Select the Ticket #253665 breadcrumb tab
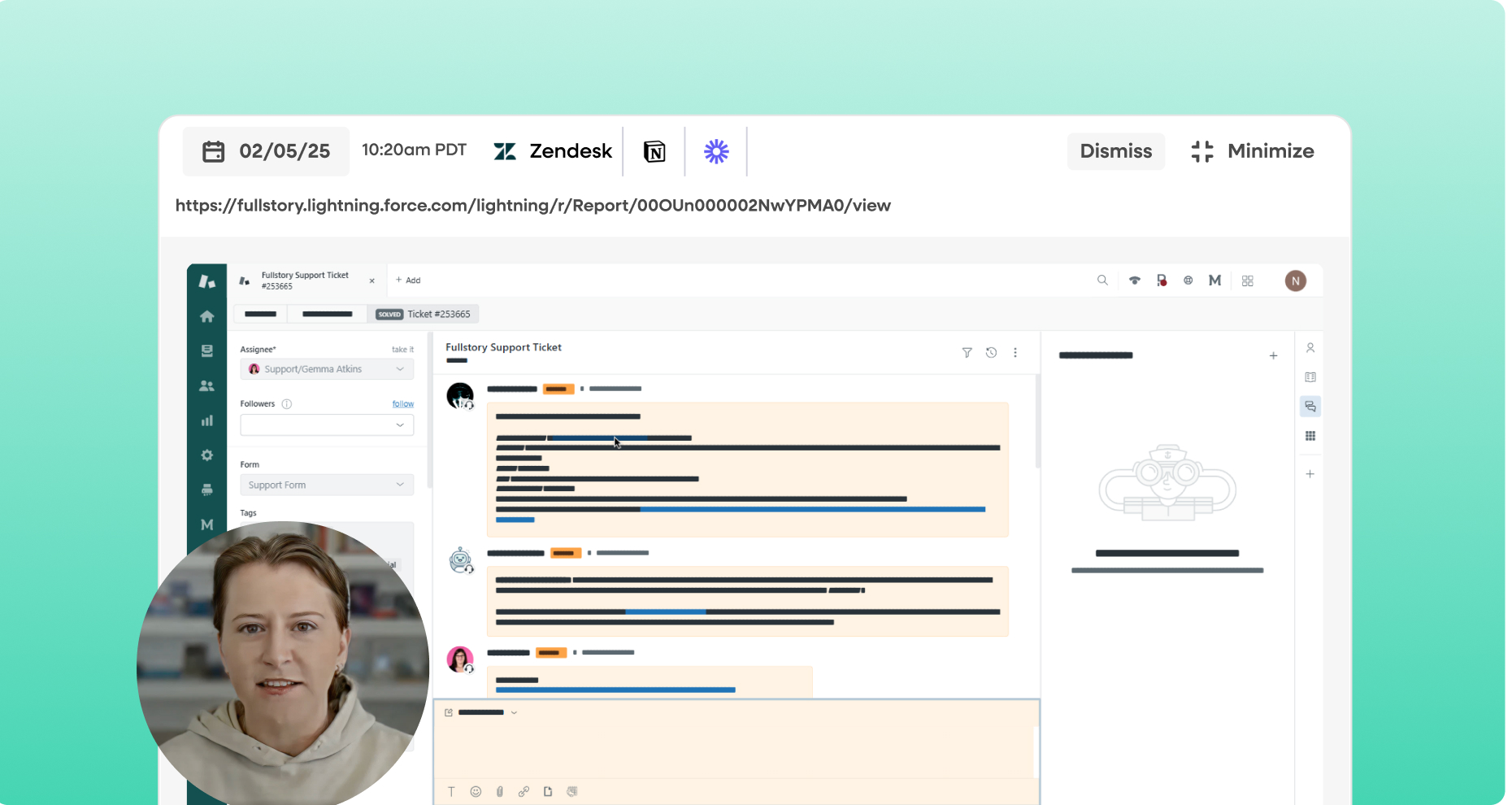The image size is (1512, 805). point(424,315)
